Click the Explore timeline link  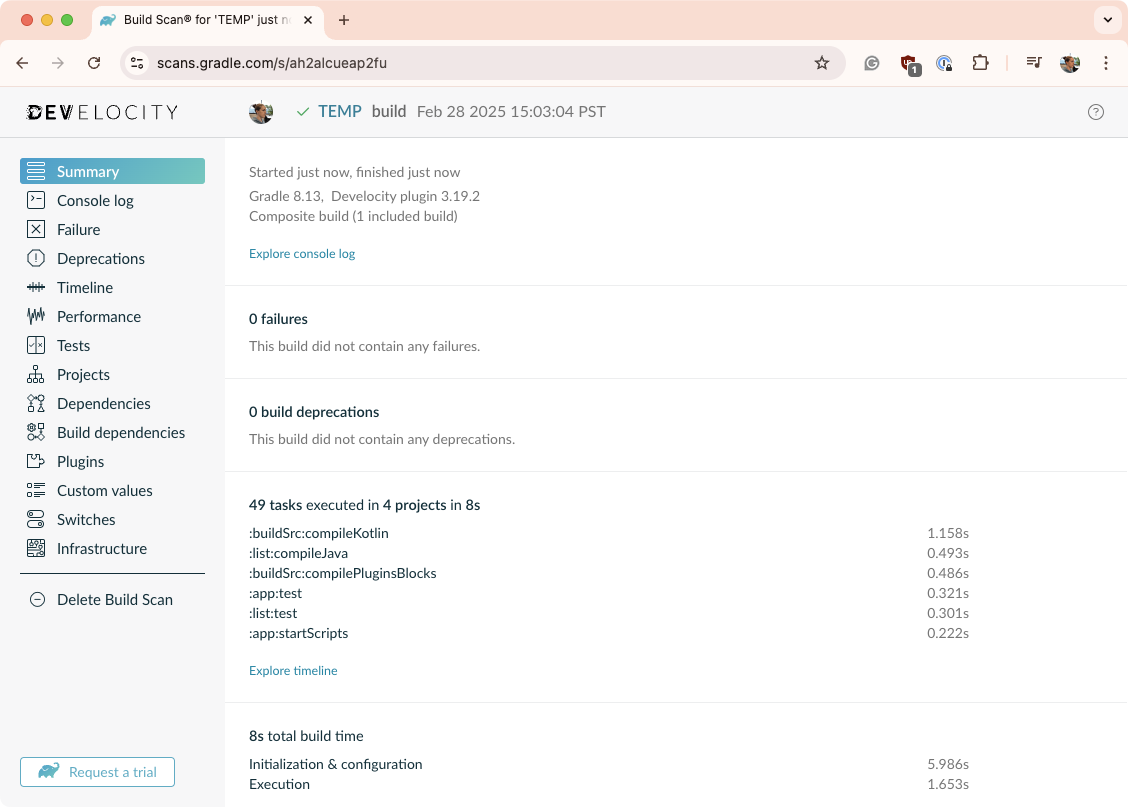coord(293,671)
